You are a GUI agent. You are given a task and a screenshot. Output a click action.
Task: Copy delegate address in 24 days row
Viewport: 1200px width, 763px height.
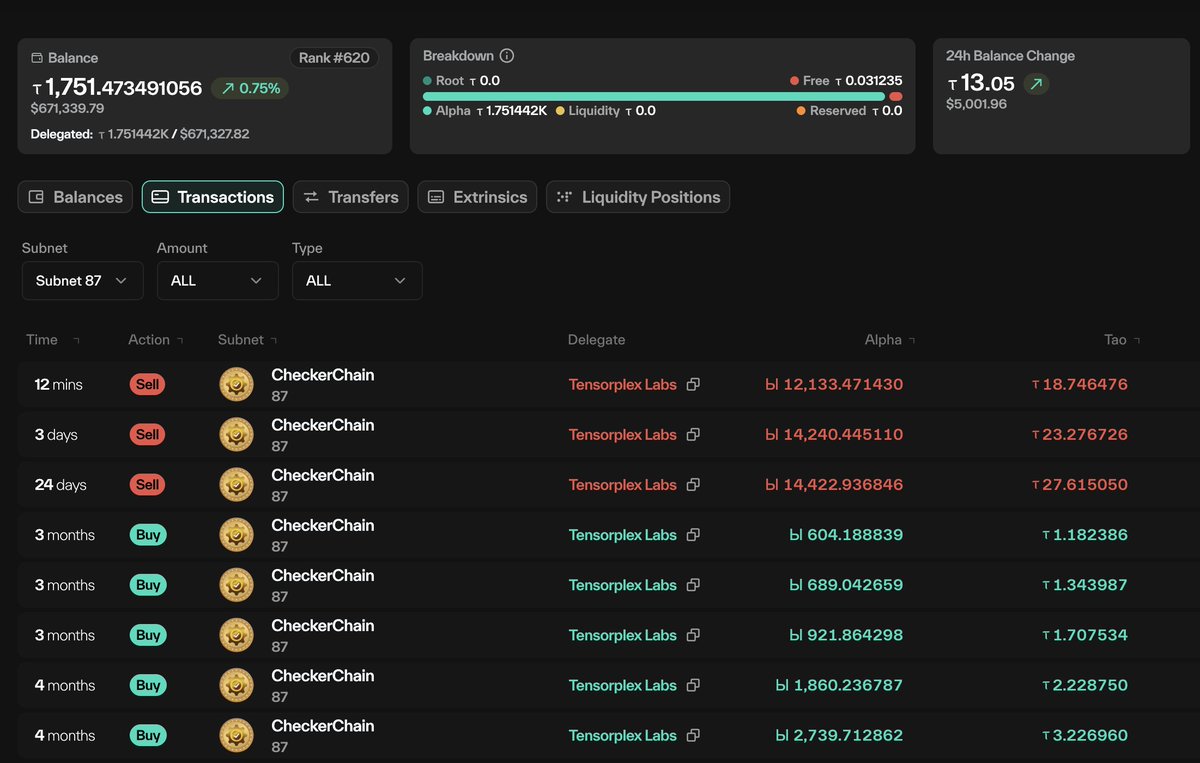[x=693, y=484]
